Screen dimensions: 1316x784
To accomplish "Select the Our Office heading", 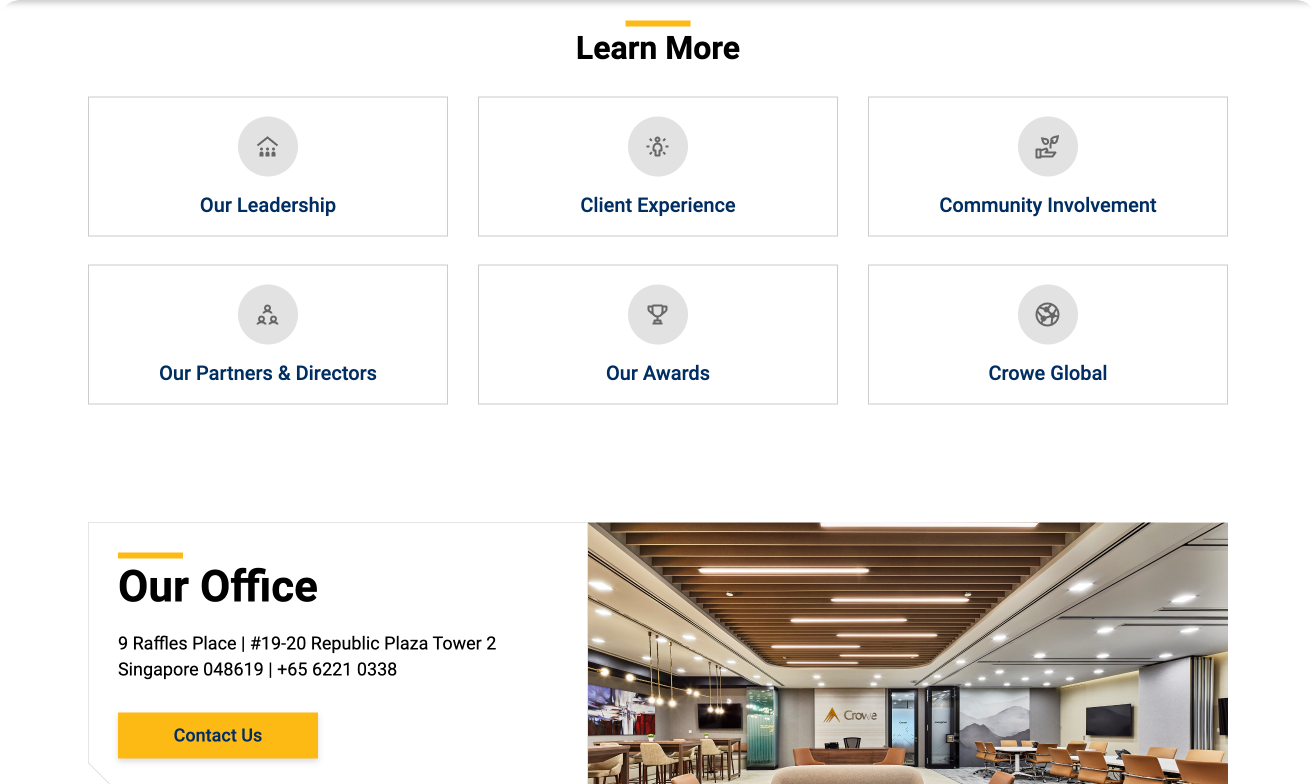I will click(x=218, y=586).
